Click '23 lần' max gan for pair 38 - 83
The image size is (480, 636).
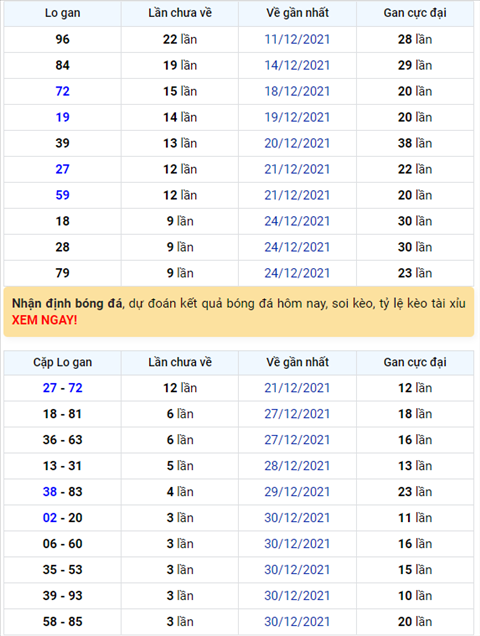coord(415,492)
